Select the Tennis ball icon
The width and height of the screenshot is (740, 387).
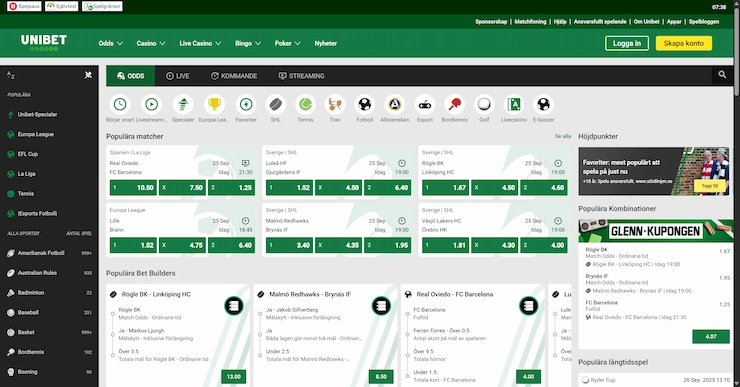(x=305, y=104)
